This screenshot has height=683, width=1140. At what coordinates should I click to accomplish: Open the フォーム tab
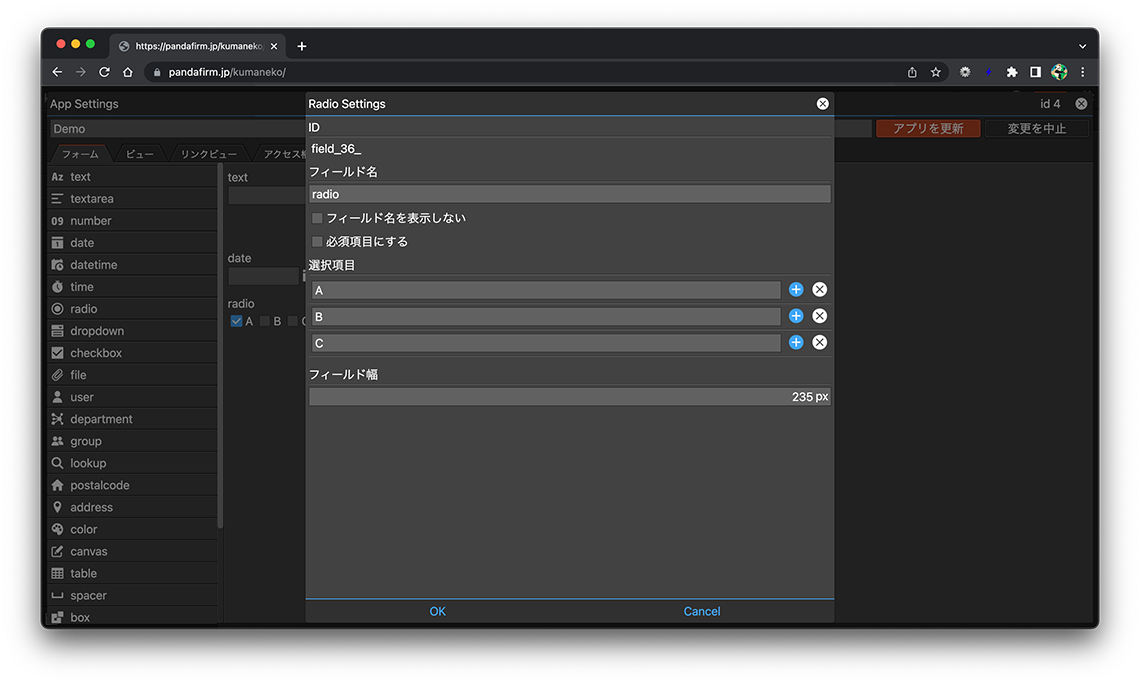(x=80, y=155)
